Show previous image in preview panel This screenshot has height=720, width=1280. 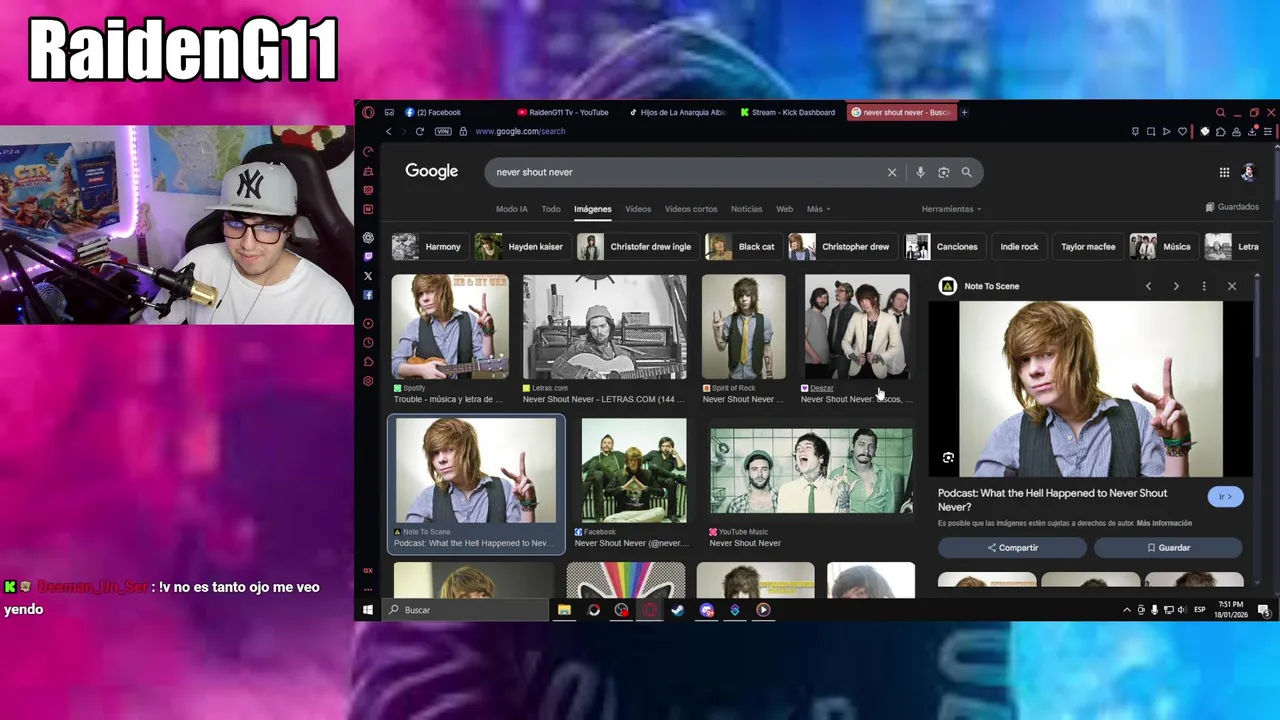click(x=1148, y=286)
